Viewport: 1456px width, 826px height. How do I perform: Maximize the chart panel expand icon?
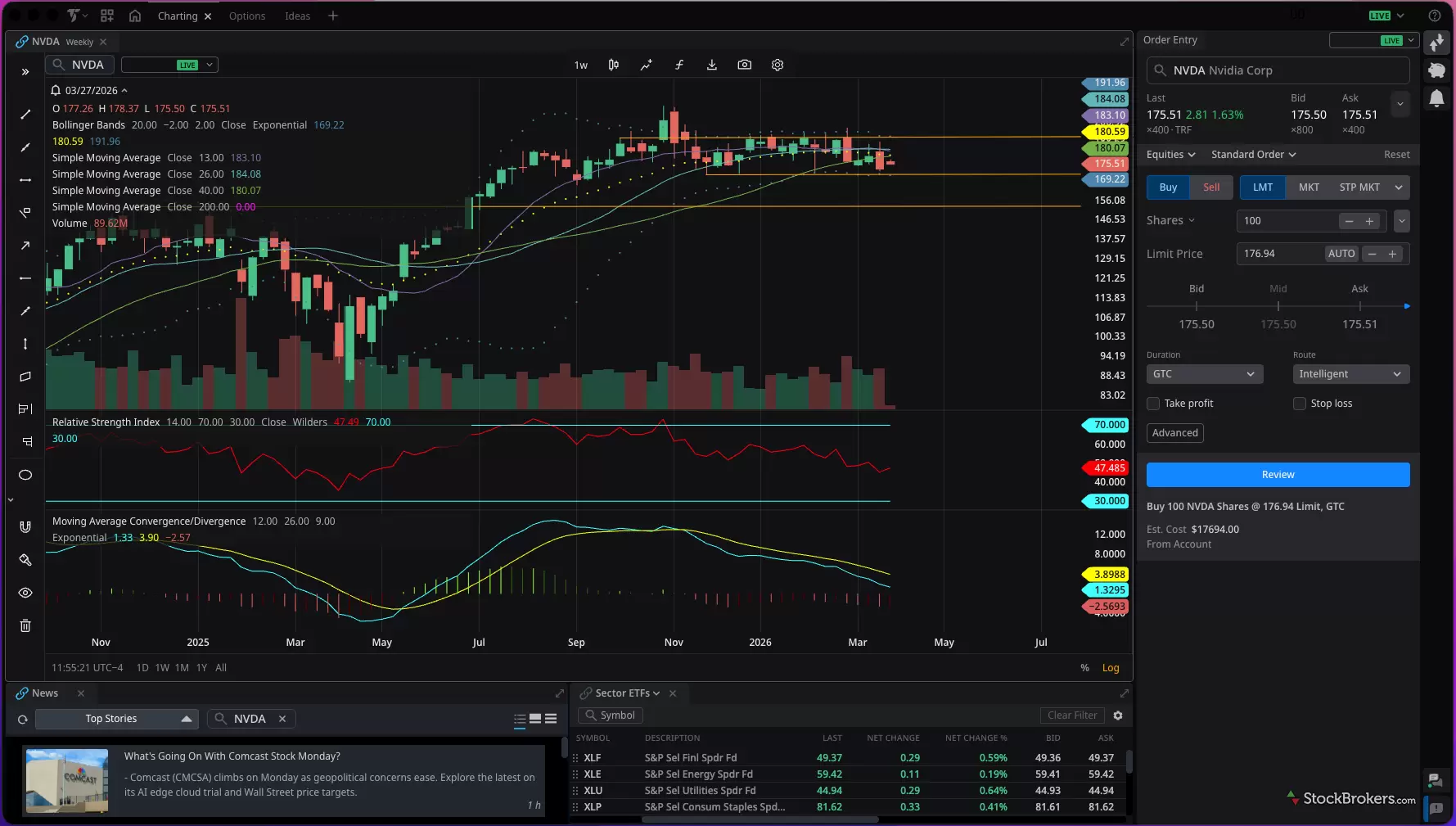tap(1125, 42)
